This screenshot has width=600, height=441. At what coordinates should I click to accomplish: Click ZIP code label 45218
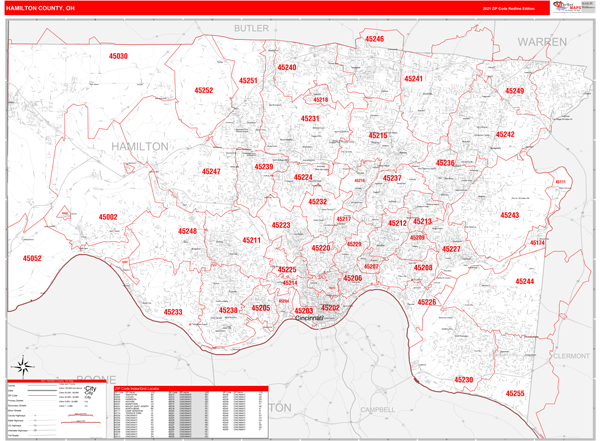point(321,100)
